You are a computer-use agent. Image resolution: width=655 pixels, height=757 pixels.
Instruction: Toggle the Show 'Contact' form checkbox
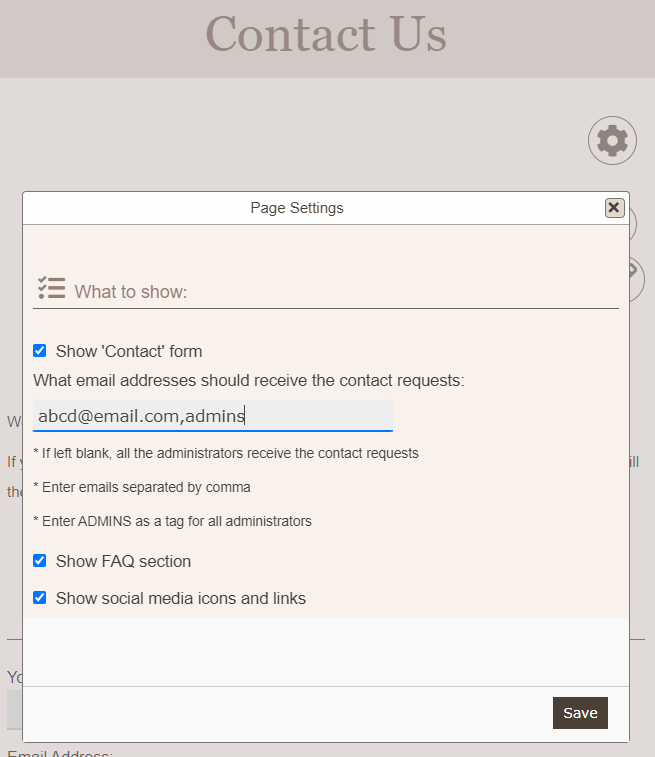click(x=40, y=351)
